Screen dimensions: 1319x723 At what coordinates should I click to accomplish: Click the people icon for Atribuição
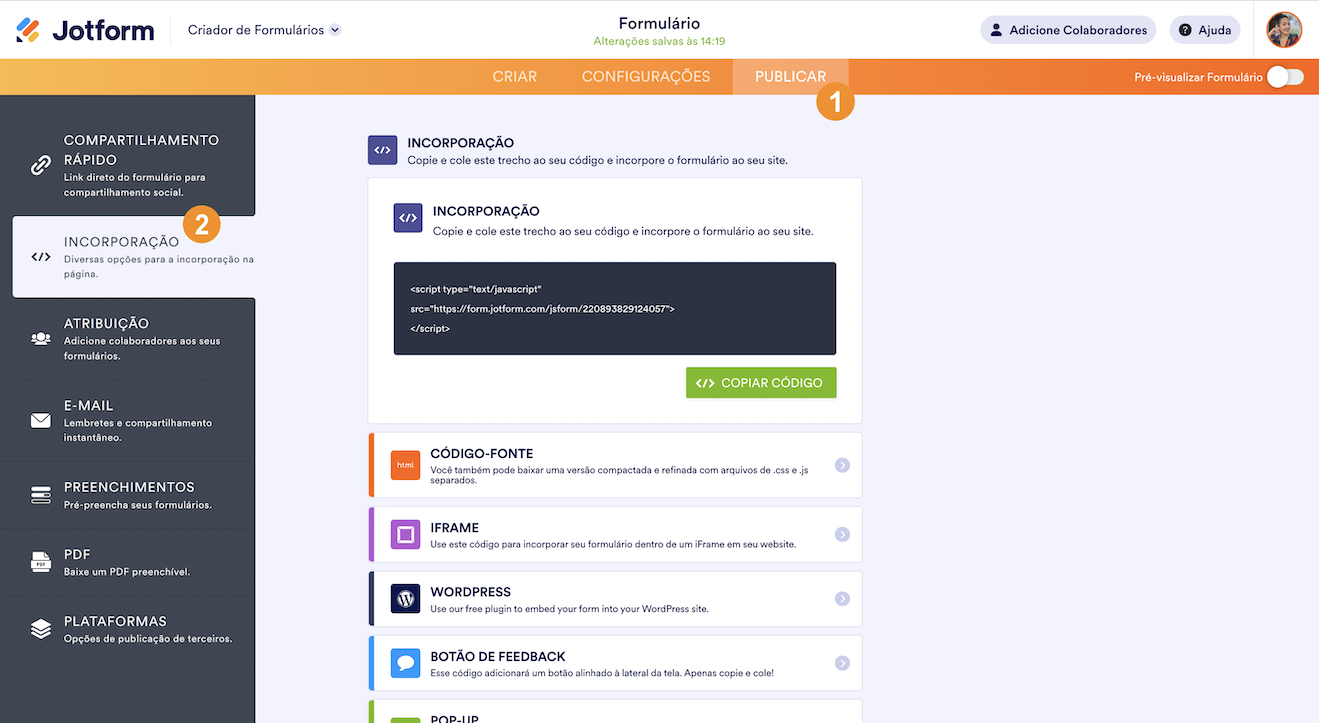[41, 339]
